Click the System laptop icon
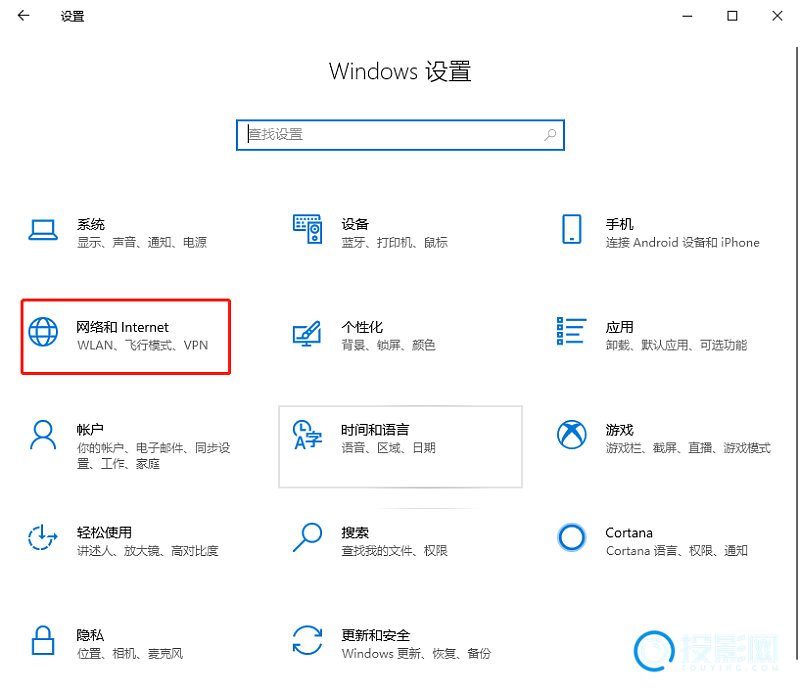This screenshot has width=800, height=694. 42,230
